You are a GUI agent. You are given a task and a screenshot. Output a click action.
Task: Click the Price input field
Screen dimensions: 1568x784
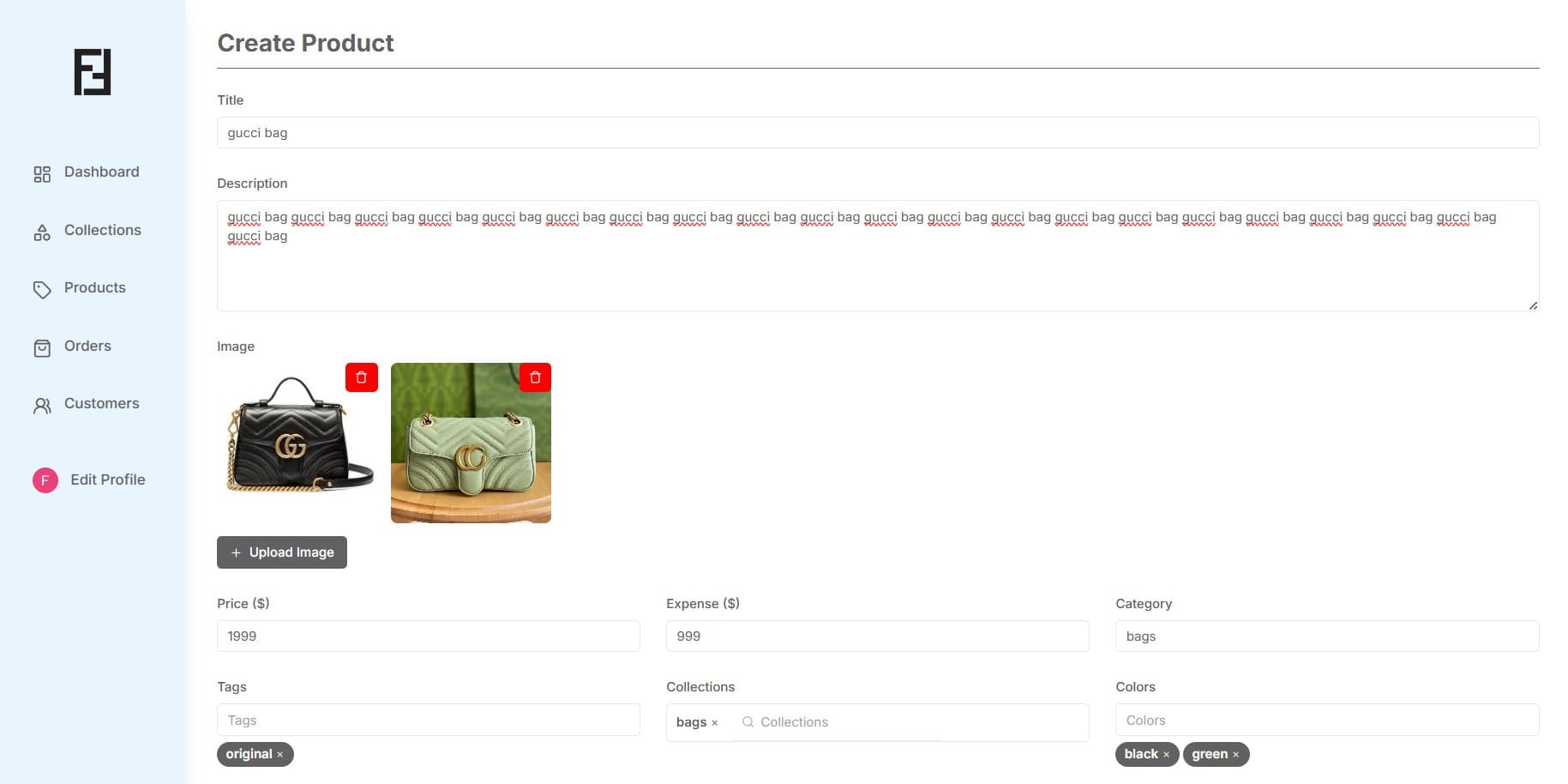[x=428, y=636]
